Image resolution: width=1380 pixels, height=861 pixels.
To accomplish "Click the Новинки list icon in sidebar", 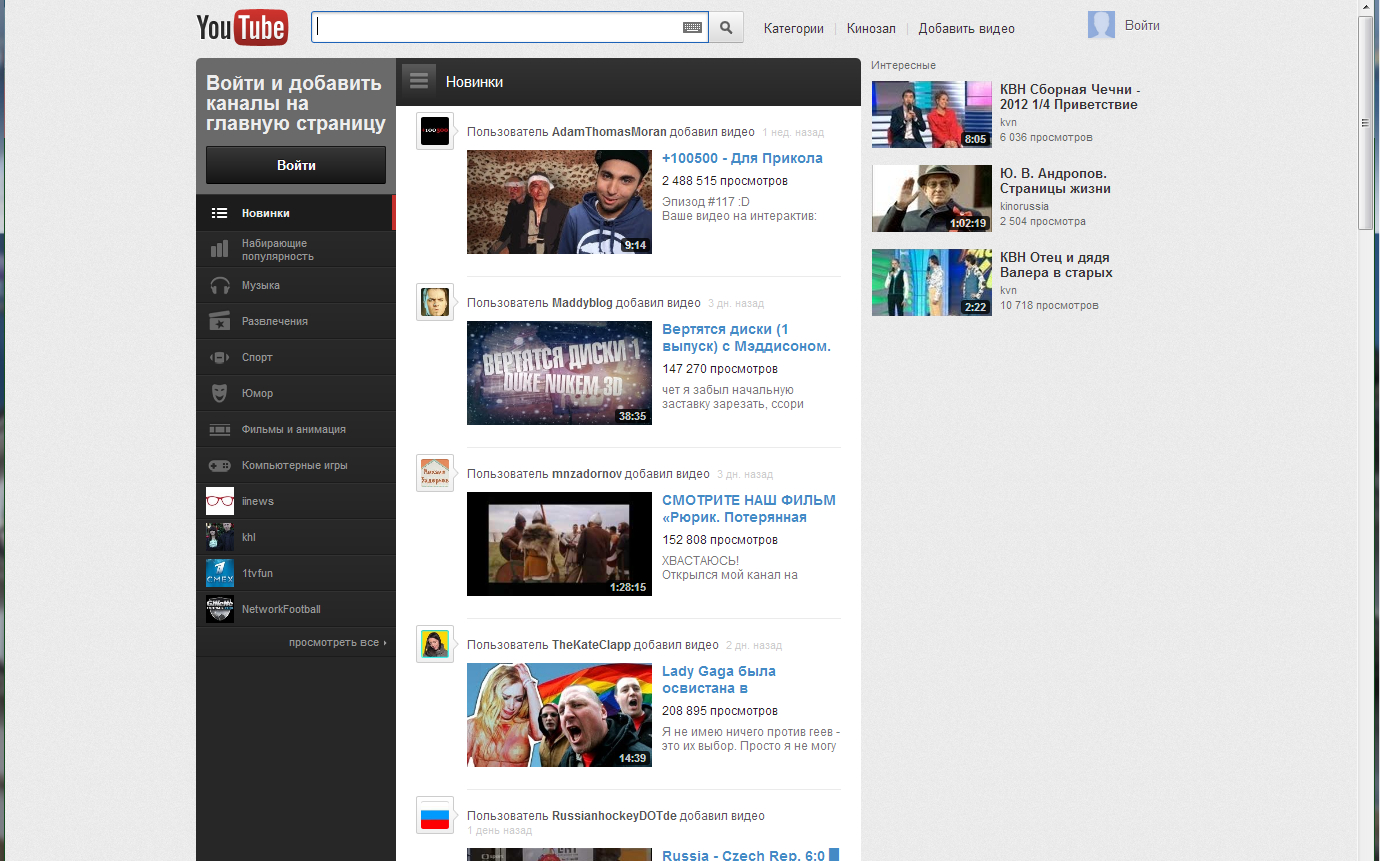I will pyautogui.click(x=219, y=213).
